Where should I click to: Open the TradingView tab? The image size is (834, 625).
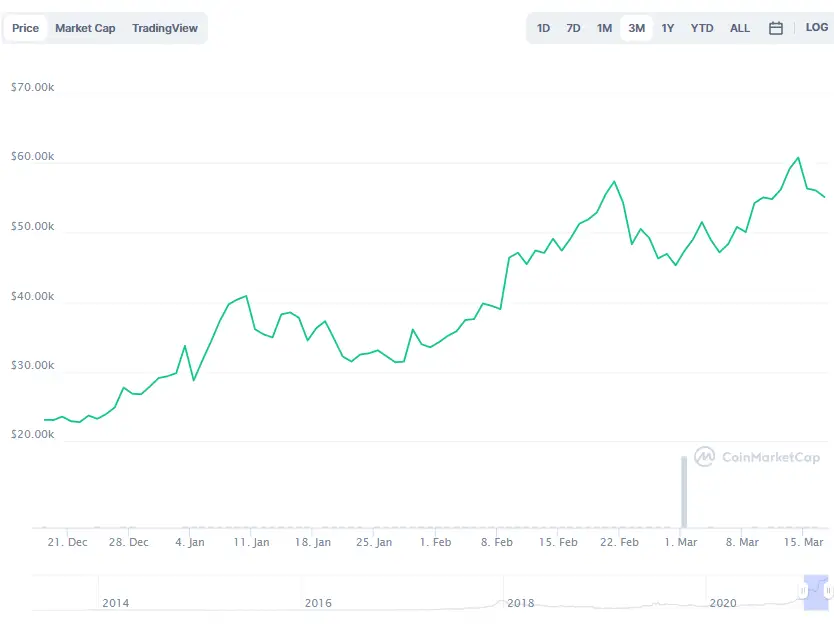click(165, 28)
